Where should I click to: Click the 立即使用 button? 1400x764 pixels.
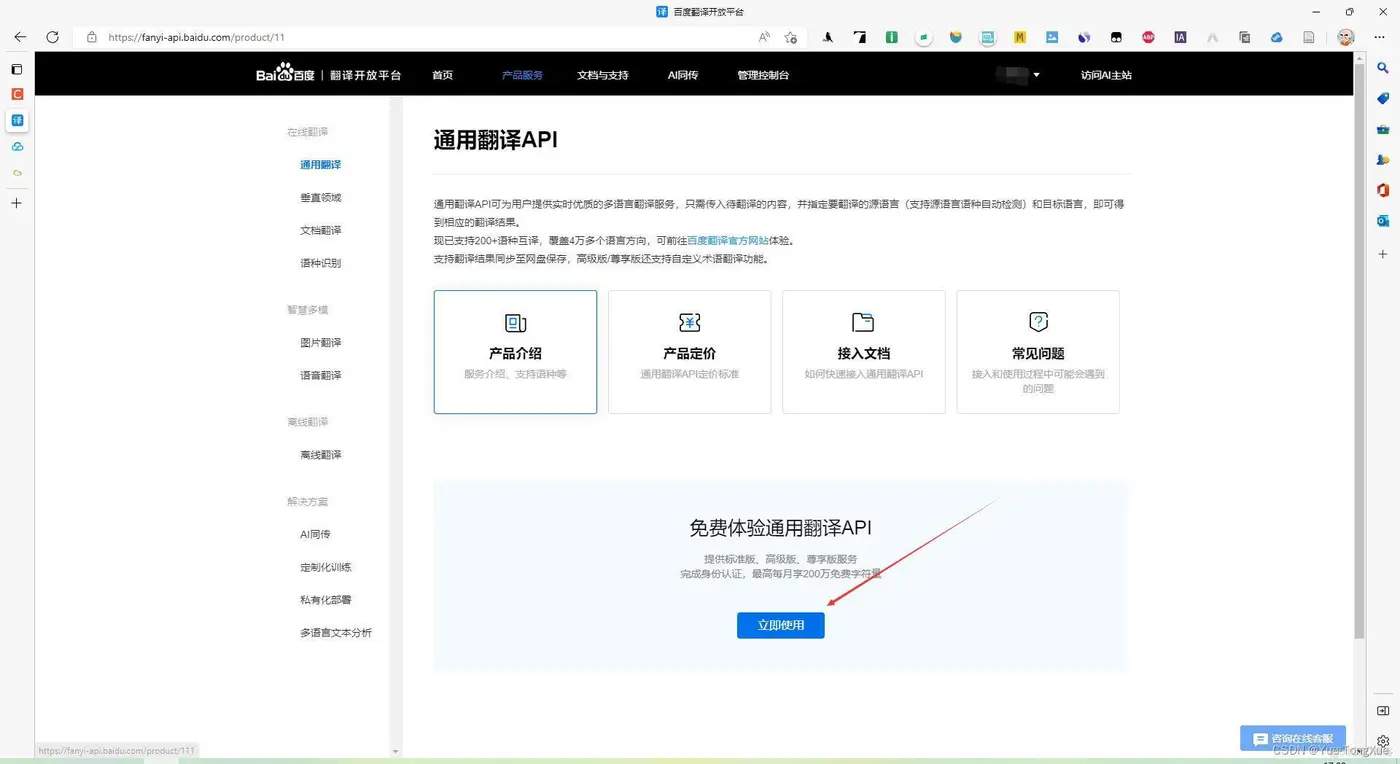(780, 625)
